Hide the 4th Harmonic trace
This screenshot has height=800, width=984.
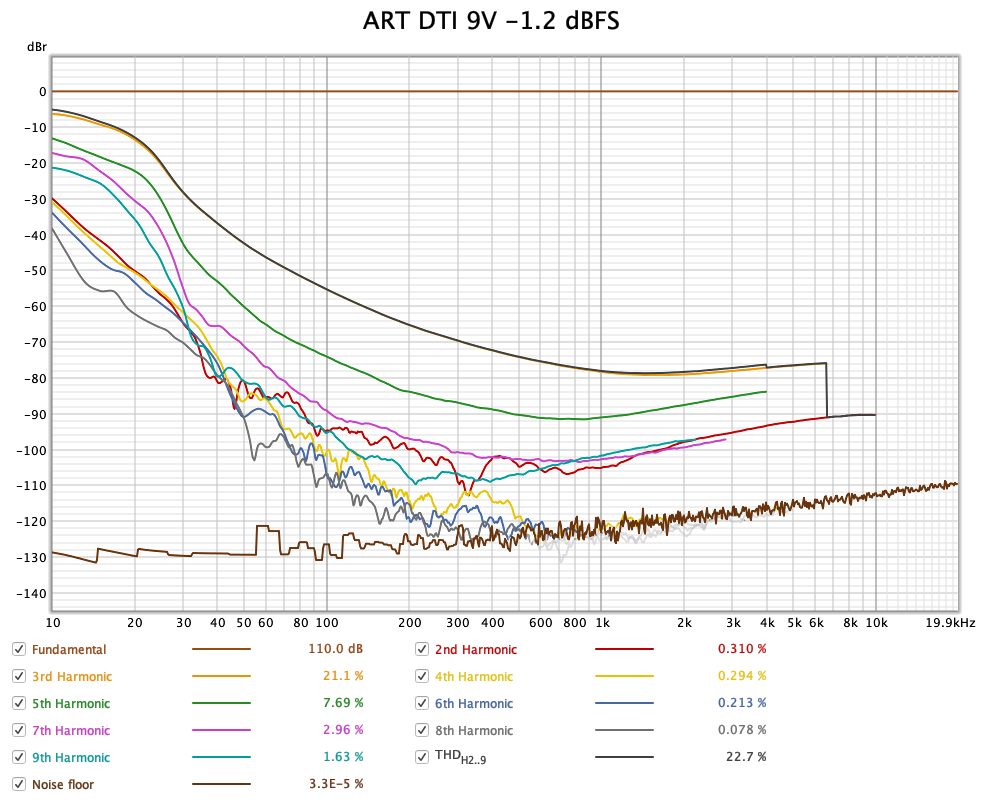pyautogui.click(x=422, y=676)
